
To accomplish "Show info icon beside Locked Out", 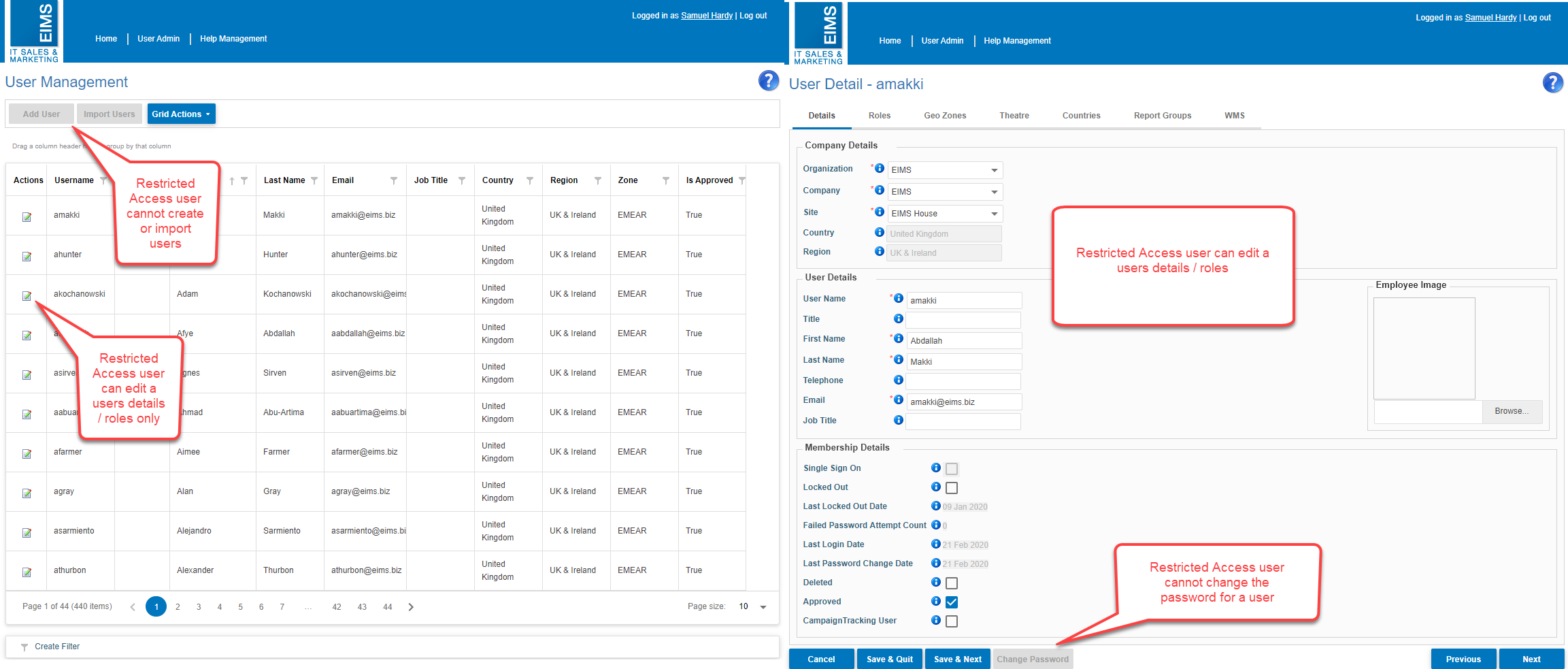I will (x=936, y=487).
